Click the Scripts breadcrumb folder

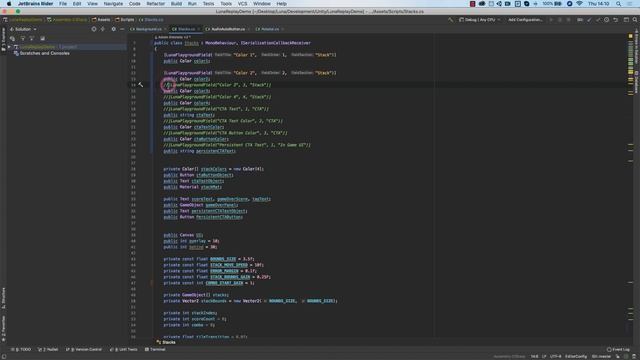click(125, 20)
